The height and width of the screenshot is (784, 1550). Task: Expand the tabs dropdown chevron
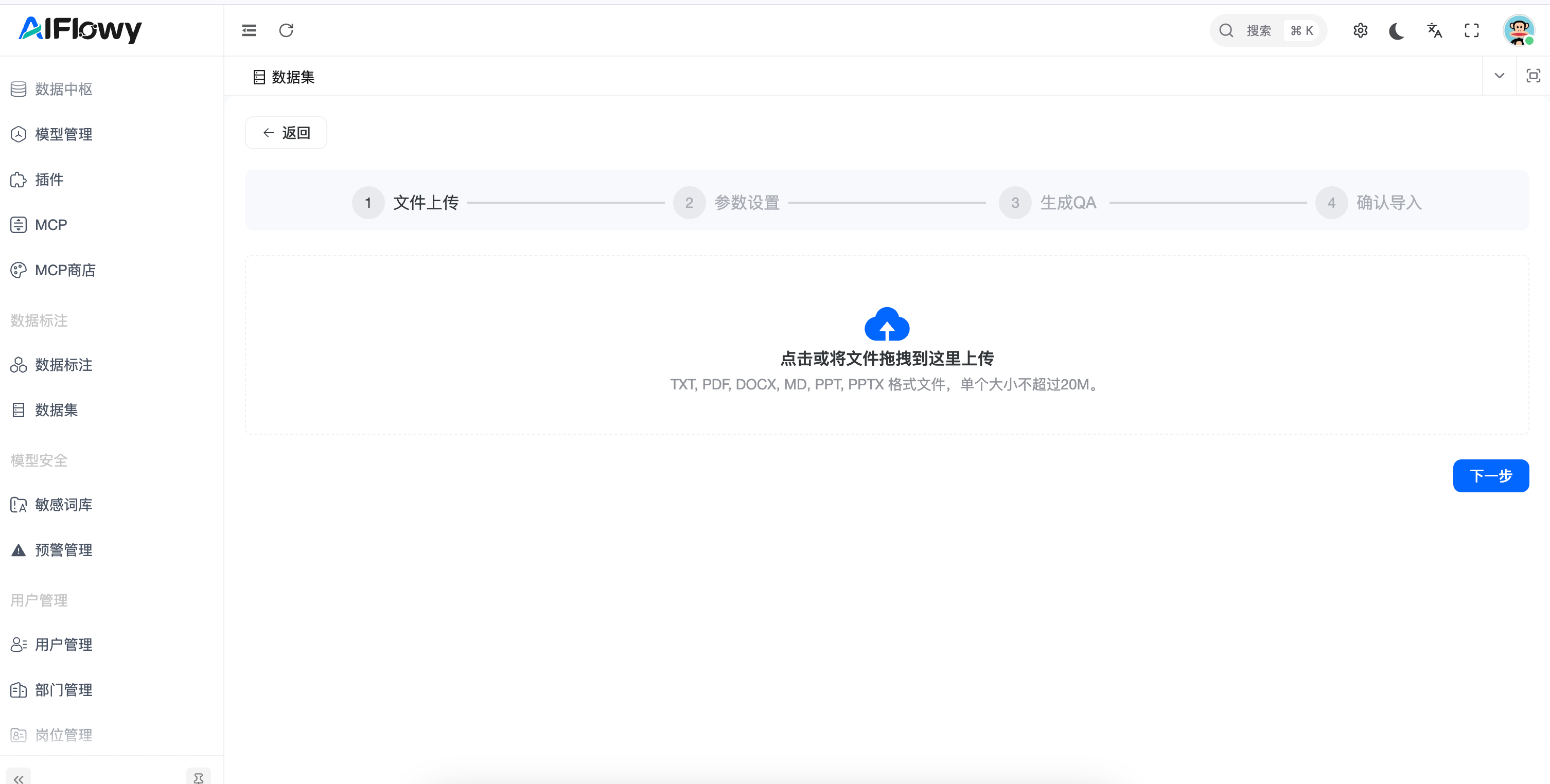(1500, 76)
